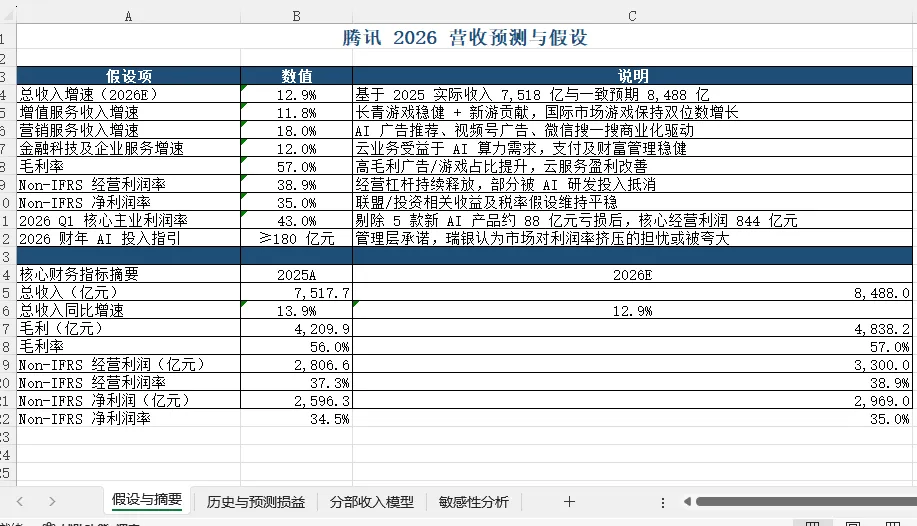This screenshot has width=917, height=526.
Task: Open the 分部收入模型 sheet tab
Action: [x=371, y=502]
